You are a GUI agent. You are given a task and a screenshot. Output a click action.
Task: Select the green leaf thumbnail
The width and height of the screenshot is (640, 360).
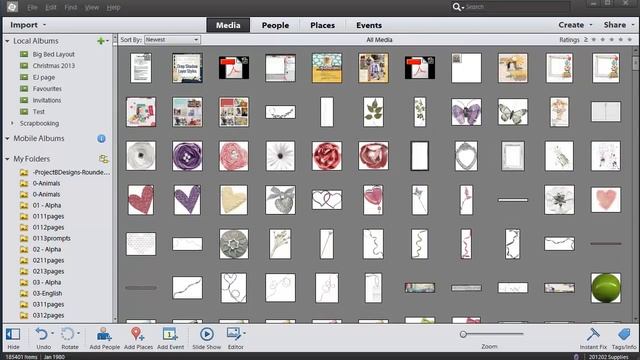(x=373, y=112)
